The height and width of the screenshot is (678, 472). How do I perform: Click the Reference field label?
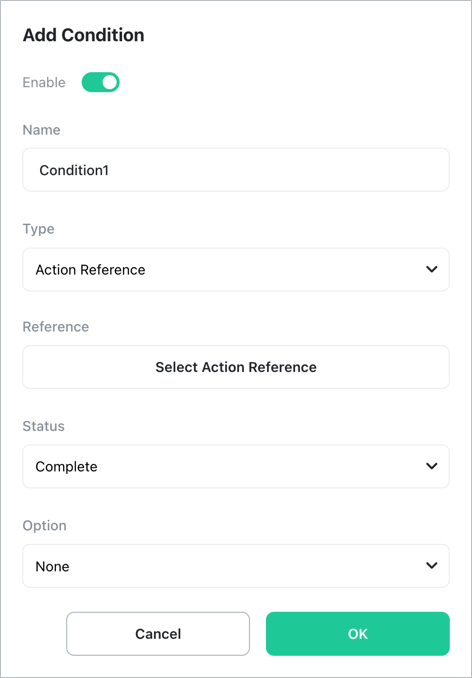[x=56, y=326]
